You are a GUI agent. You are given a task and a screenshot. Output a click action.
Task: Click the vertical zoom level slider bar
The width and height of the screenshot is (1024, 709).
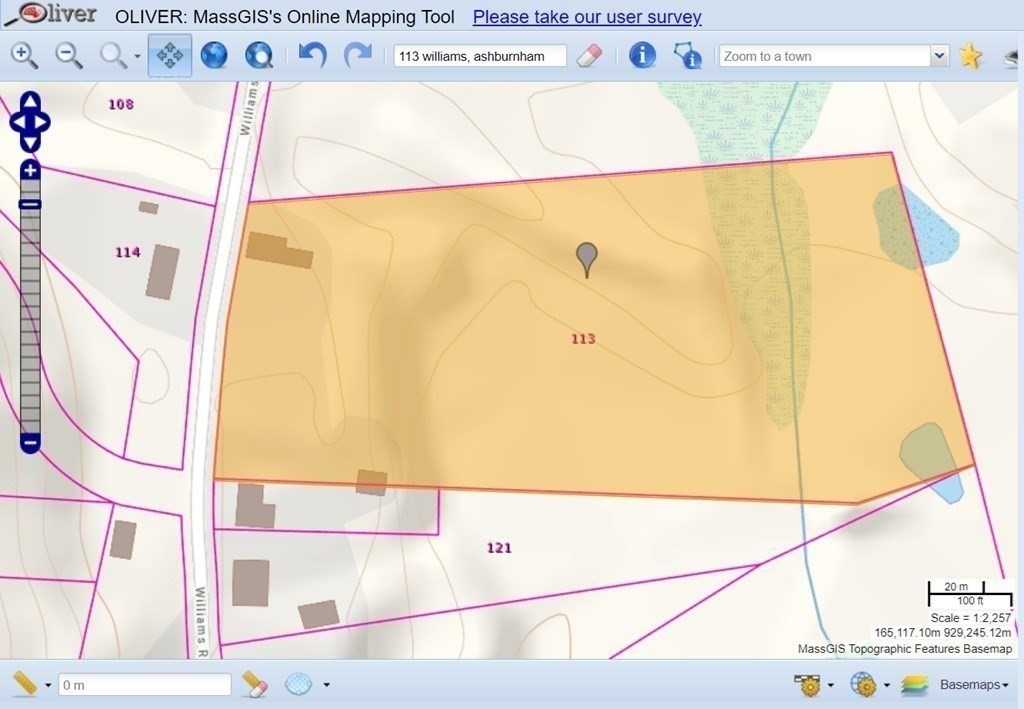(30, 320)
